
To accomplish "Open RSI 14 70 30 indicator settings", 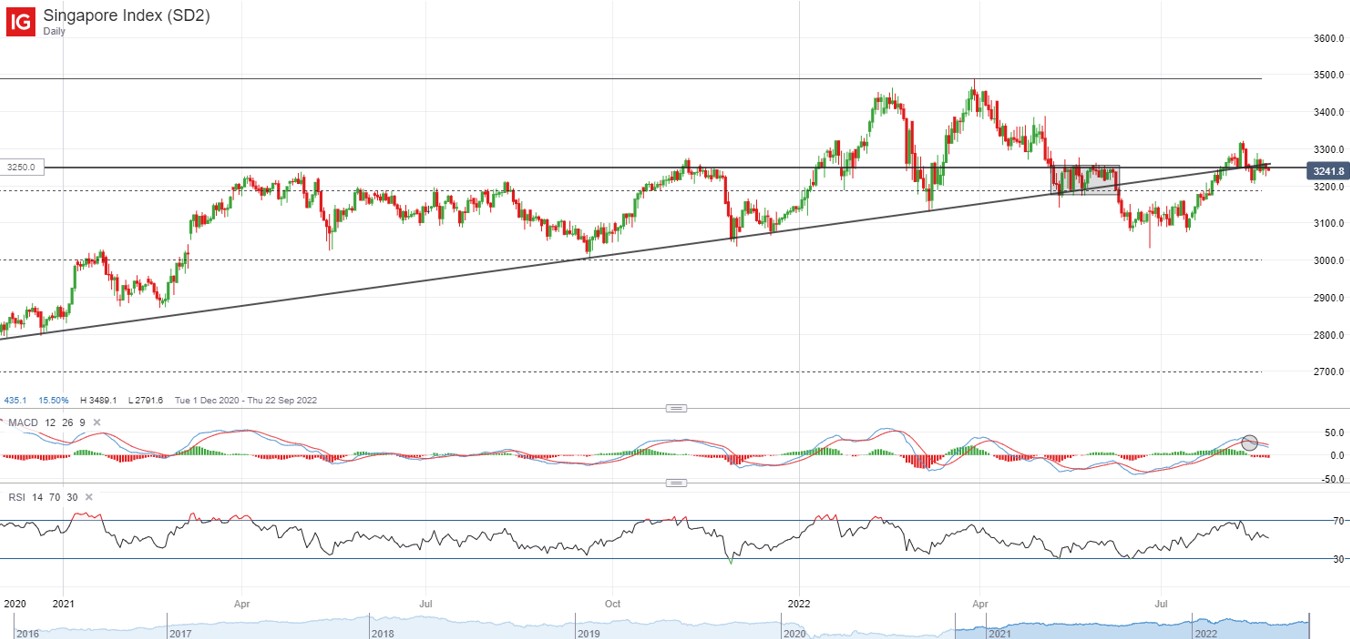I will point(43,497).
